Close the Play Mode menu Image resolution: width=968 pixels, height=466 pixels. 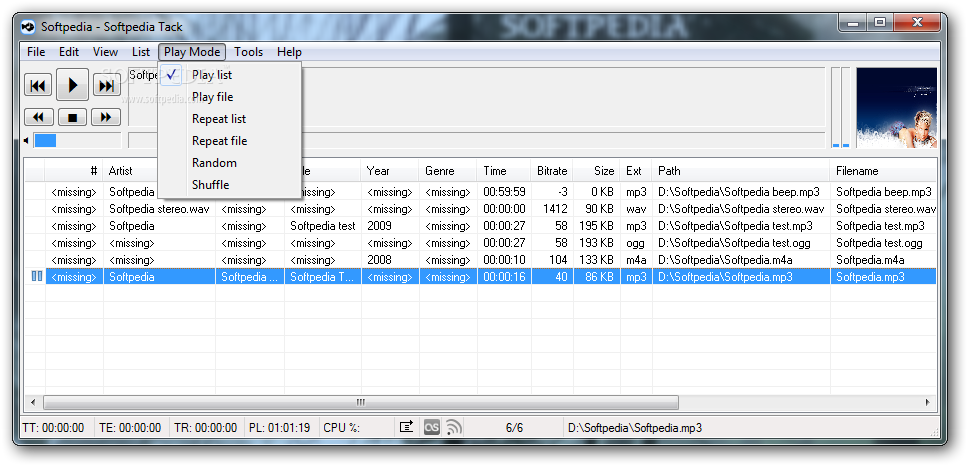click(x=192, y=52)
